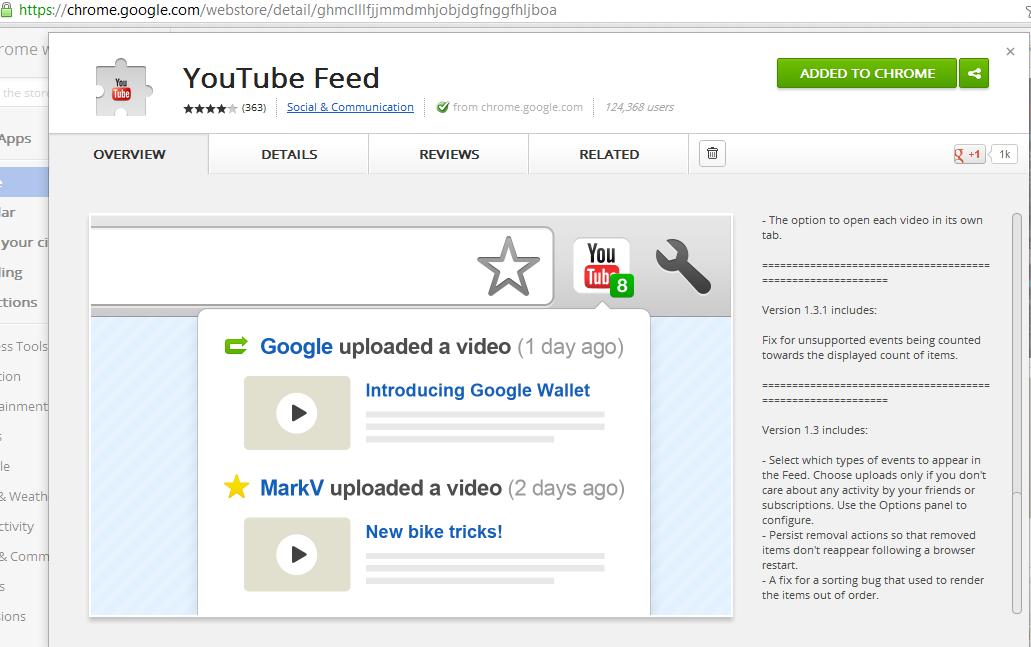Click the share icon button
The height and width of the screenshot is (647, 1031).
click(974, 74)
